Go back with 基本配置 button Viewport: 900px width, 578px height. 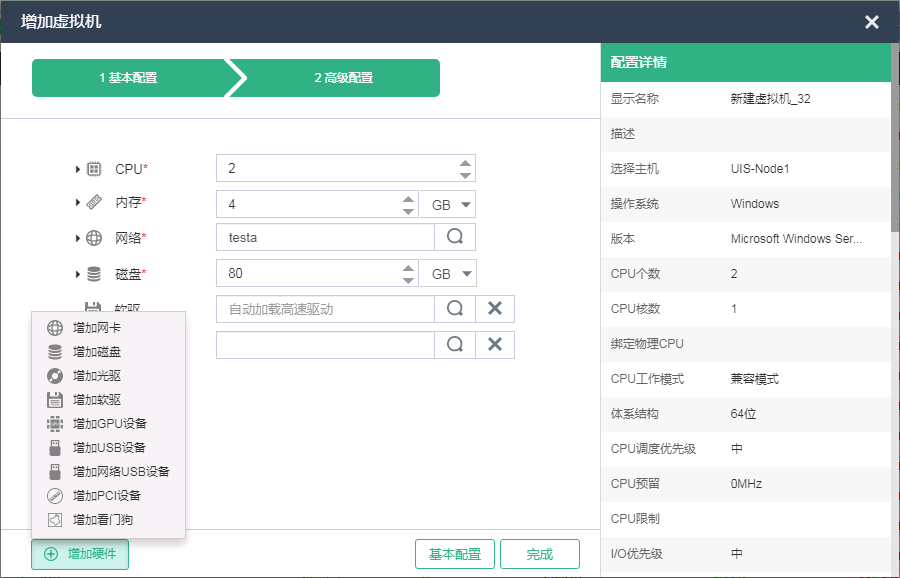455,554
